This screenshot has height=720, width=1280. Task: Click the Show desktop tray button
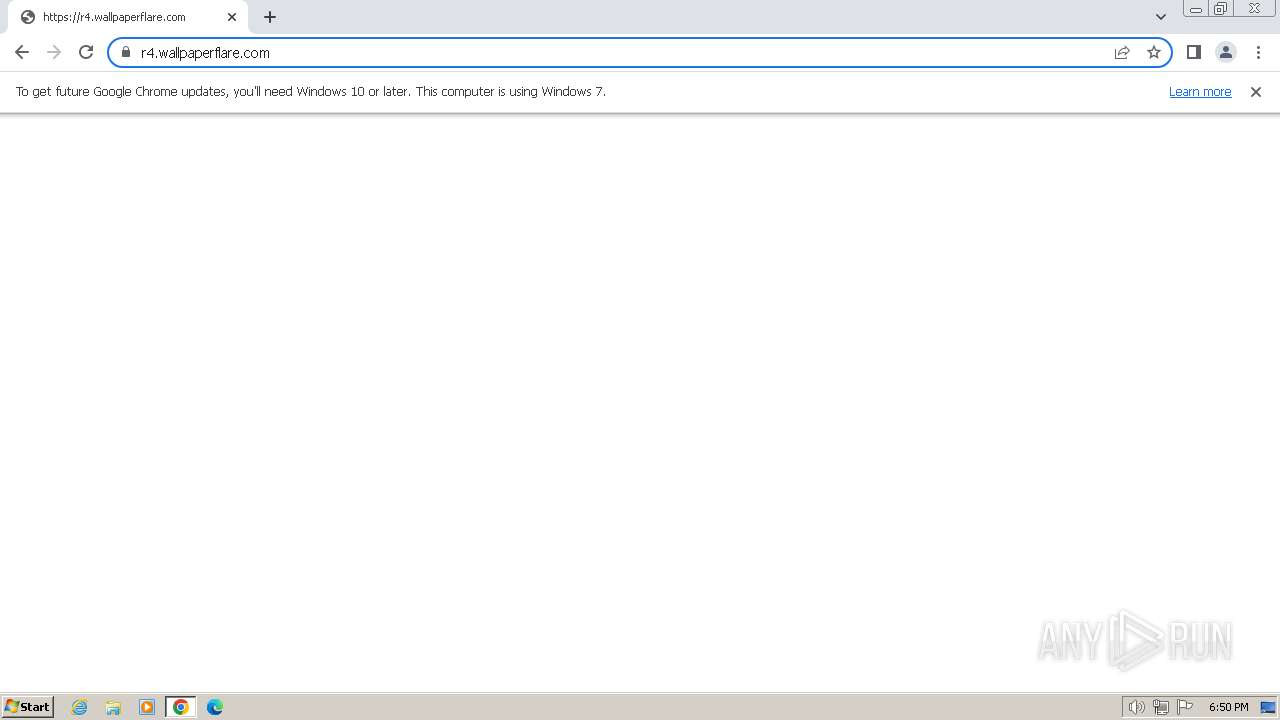[x=1268, y=707]
